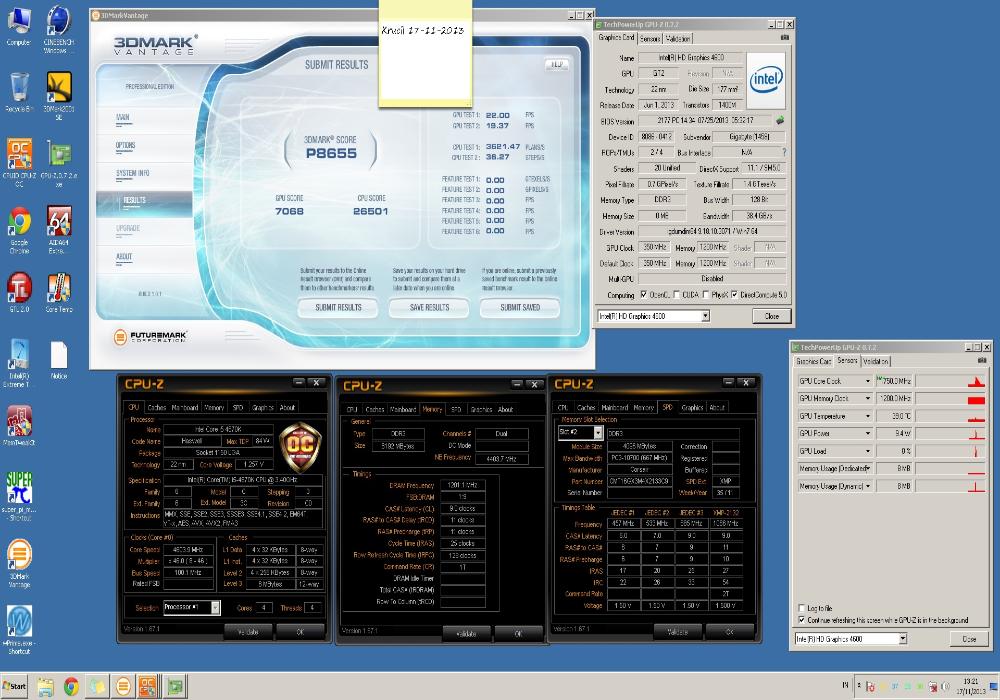The width and height of the screenshot is (1000, 700).
Task: Click Validate in the CPU-Z Memory window
Action: pos(467,634)
